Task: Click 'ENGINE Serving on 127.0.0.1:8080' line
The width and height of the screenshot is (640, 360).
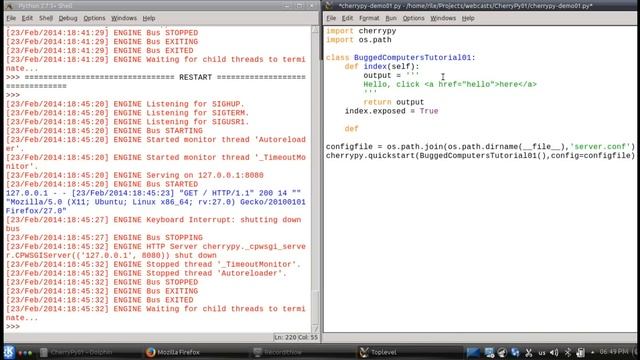Action: 135,176
